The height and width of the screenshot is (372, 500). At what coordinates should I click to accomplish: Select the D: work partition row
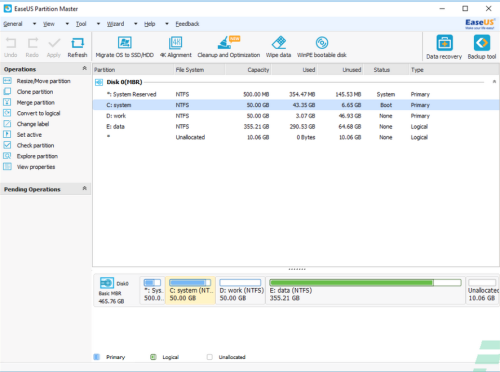pos(296,116)
